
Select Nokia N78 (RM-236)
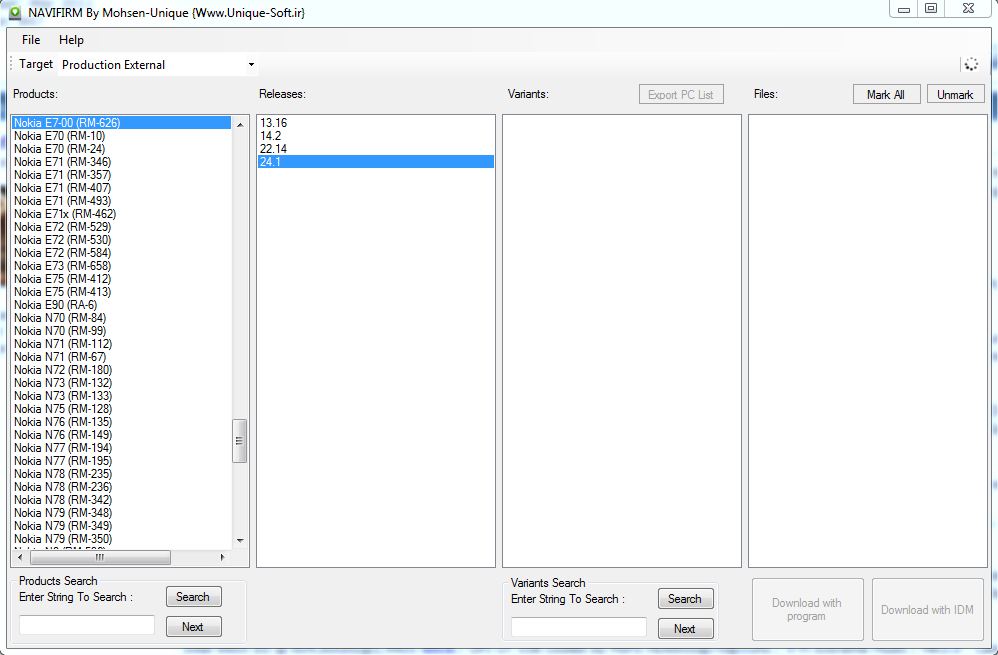122,486
